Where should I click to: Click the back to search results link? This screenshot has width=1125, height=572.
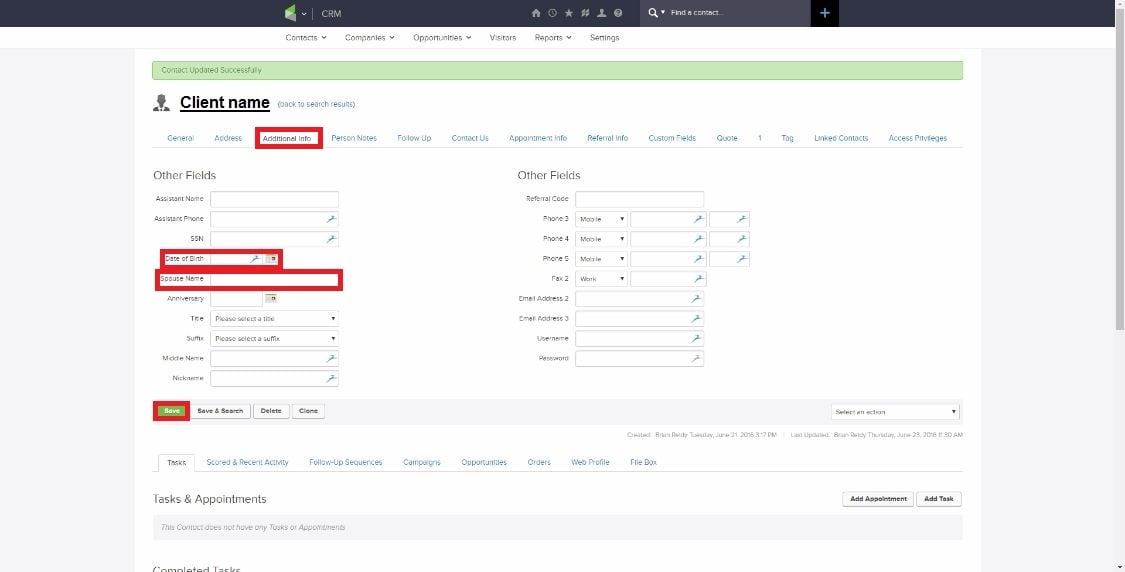click(x=316, y=104)
